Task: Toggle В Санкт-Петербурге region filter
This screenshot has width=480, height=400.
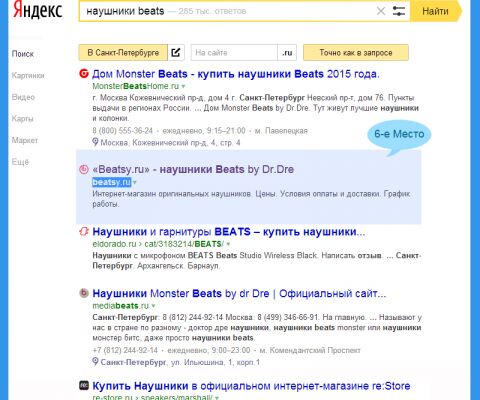Action: pyautogui.click(x=123, y=53)
